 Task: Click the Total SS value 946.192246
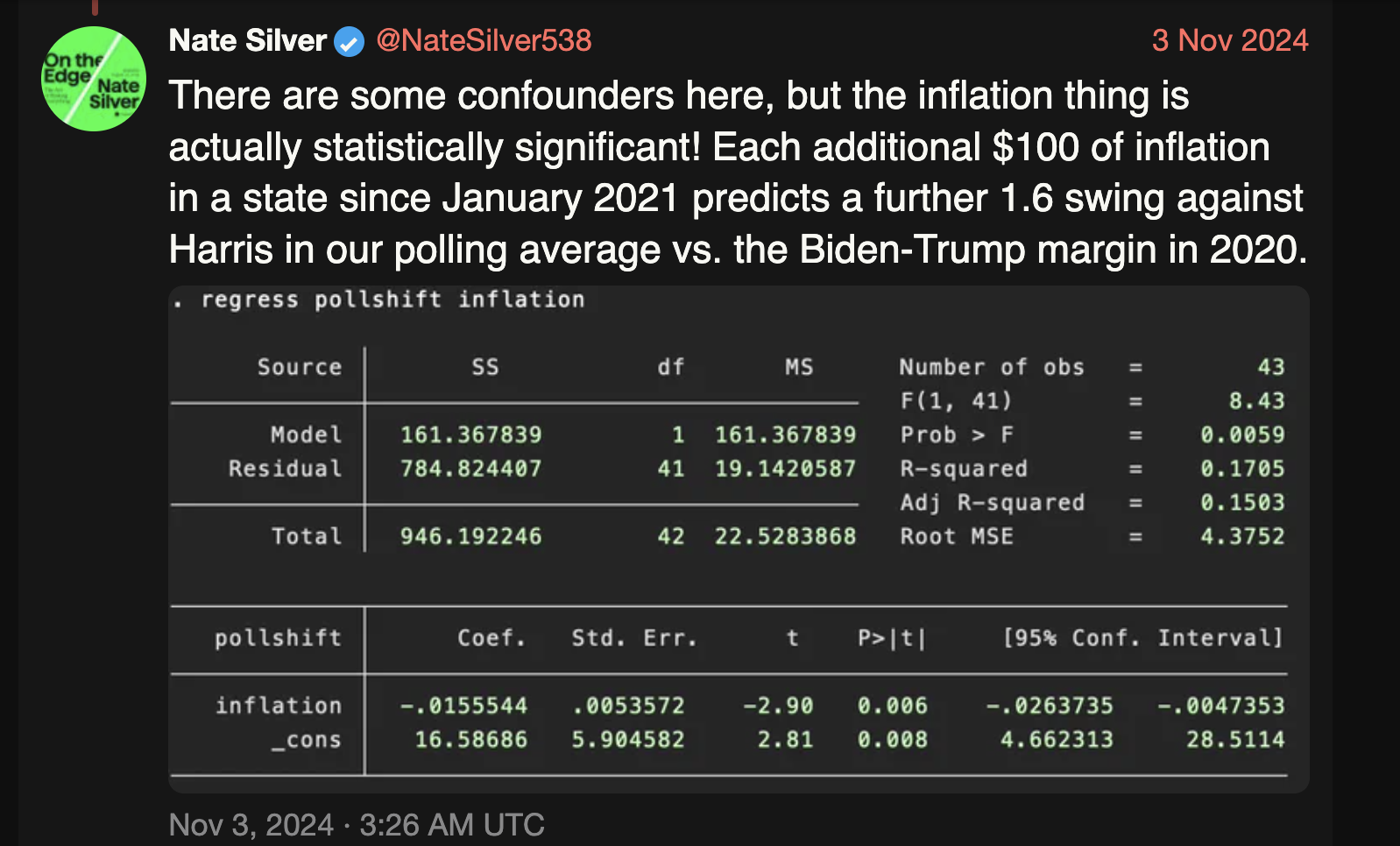pyautogui.click(x=470, y=536)
